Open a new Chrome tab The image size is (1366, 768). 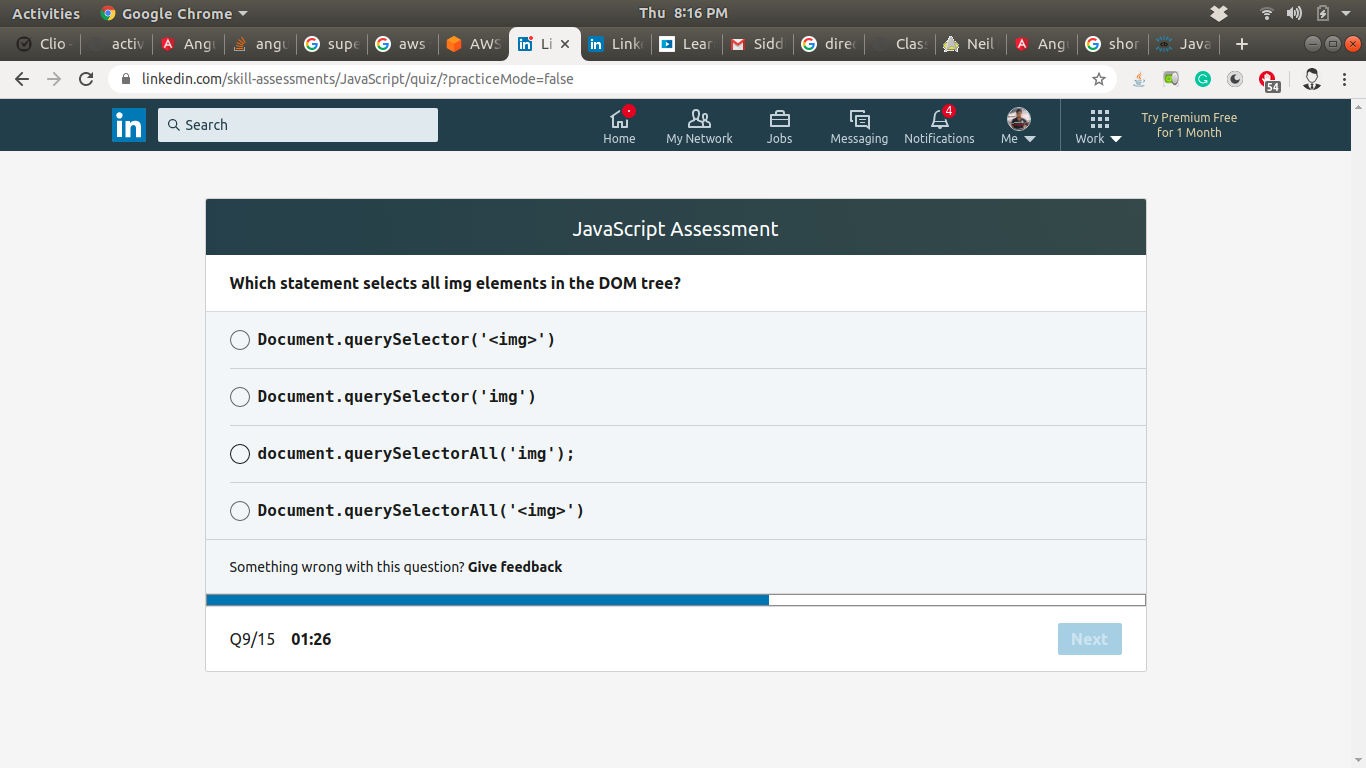point(1242,44)
